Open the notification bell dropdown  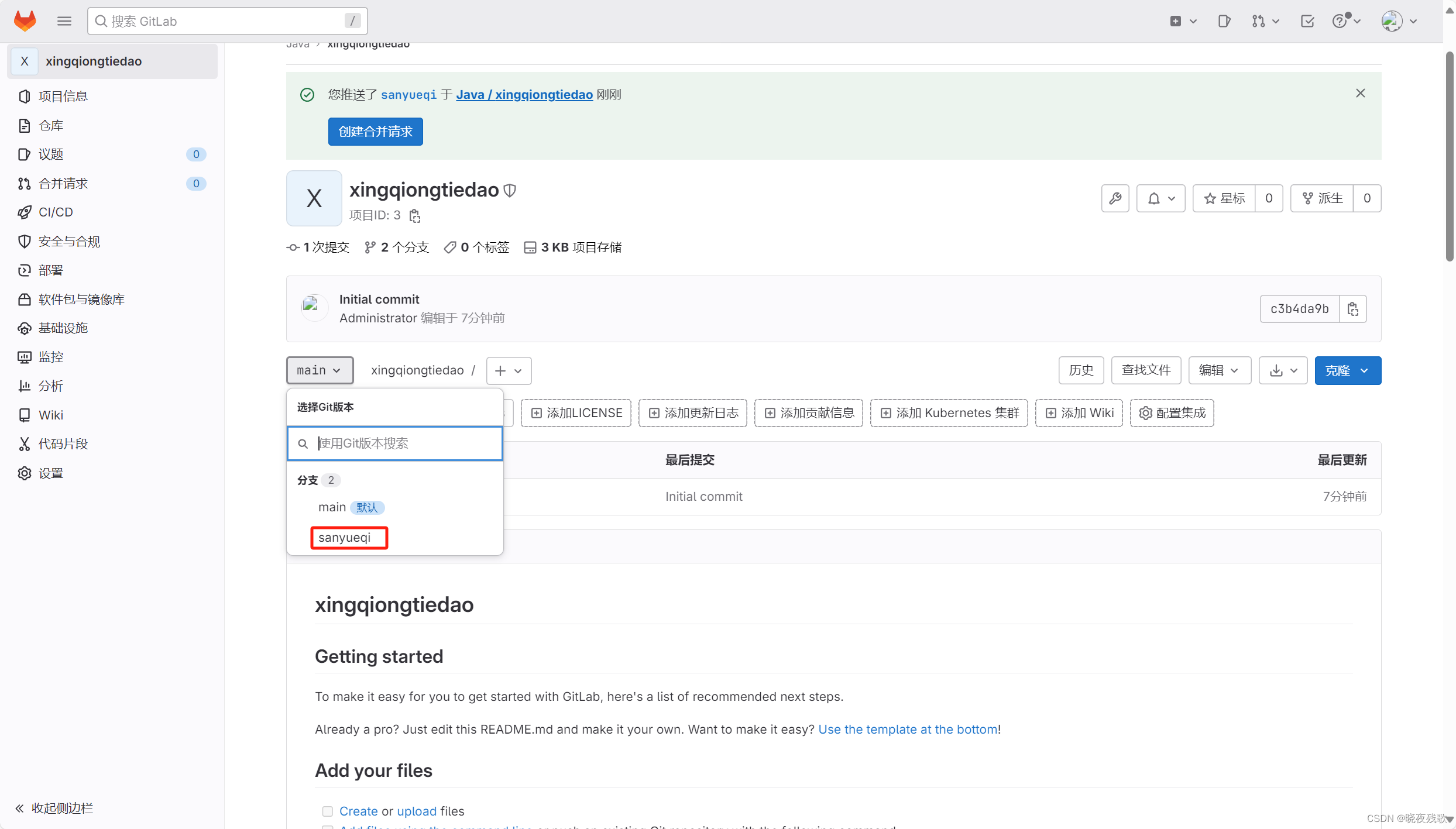click(x=1160, y=198)
